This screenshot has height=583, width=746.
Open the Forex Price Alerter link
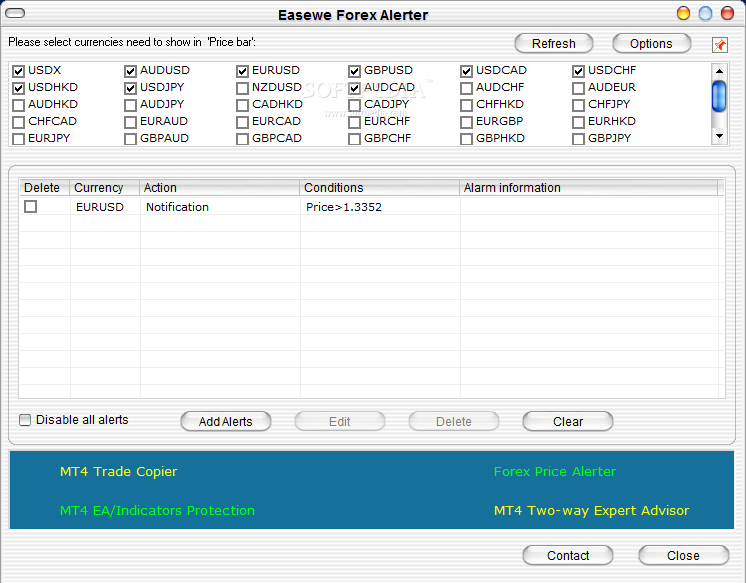point(555,472)
